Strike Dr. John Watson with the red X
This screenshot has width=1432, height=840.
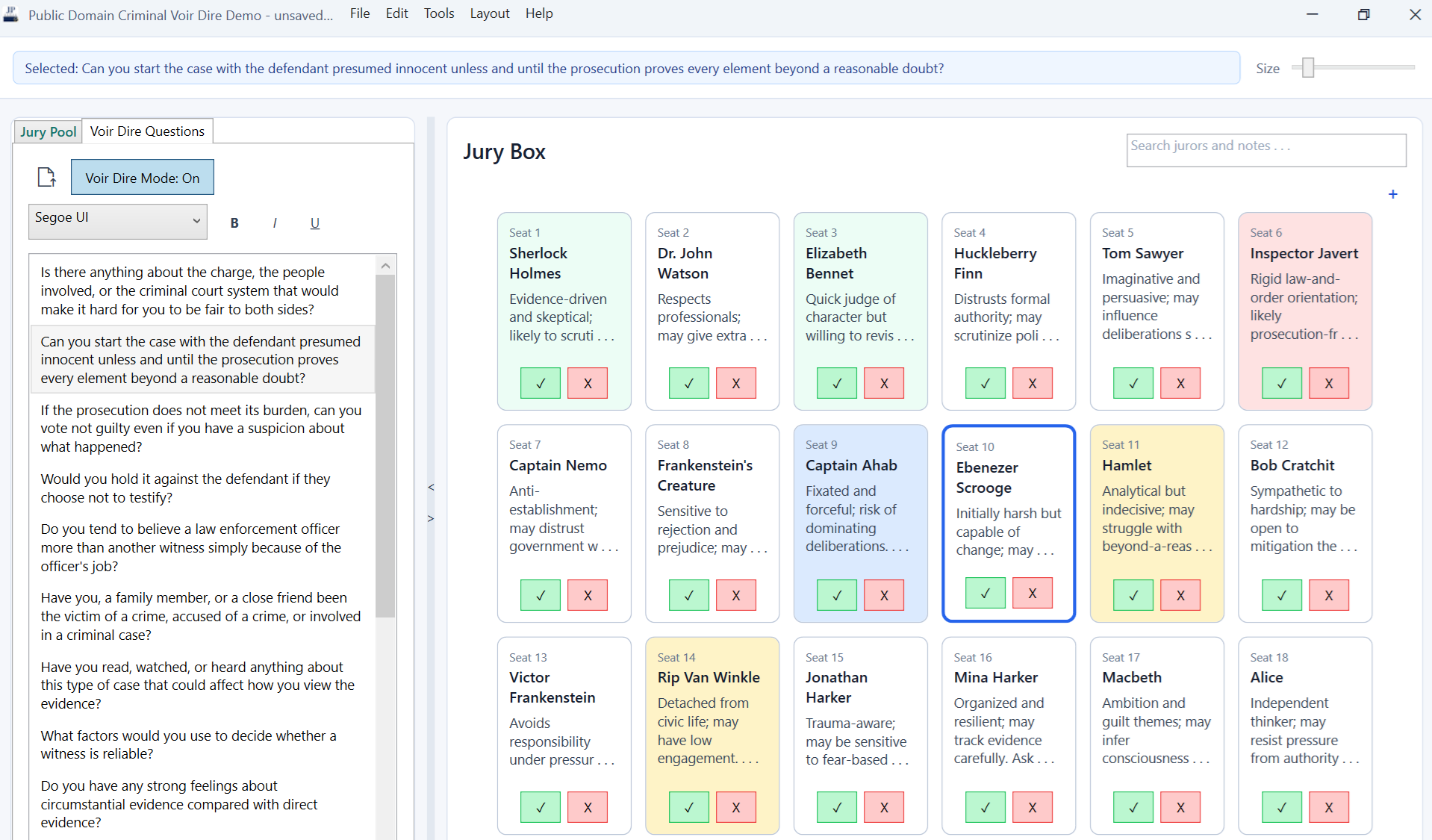[x=735, y=383]
